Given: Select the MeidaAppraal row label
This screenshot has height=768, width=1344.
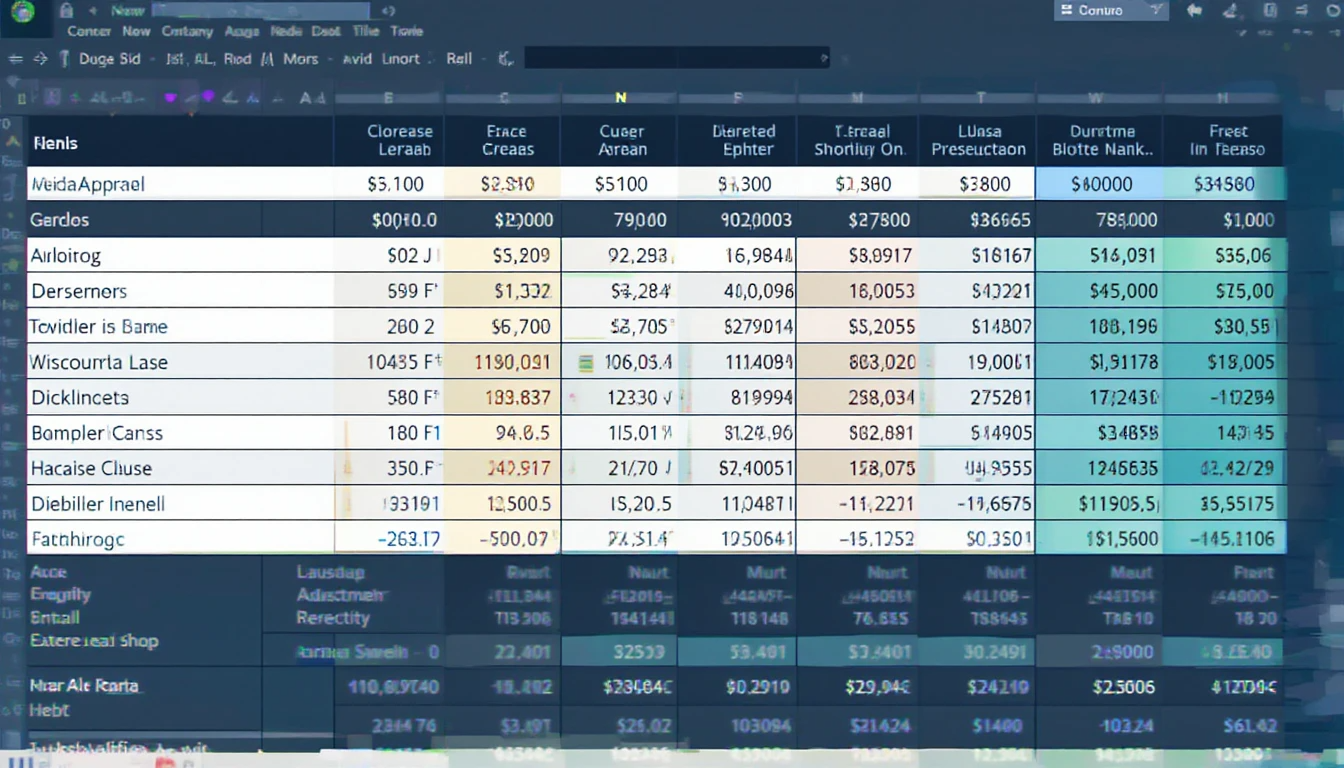Looking at the screenshot, I should tap(88, 184).
